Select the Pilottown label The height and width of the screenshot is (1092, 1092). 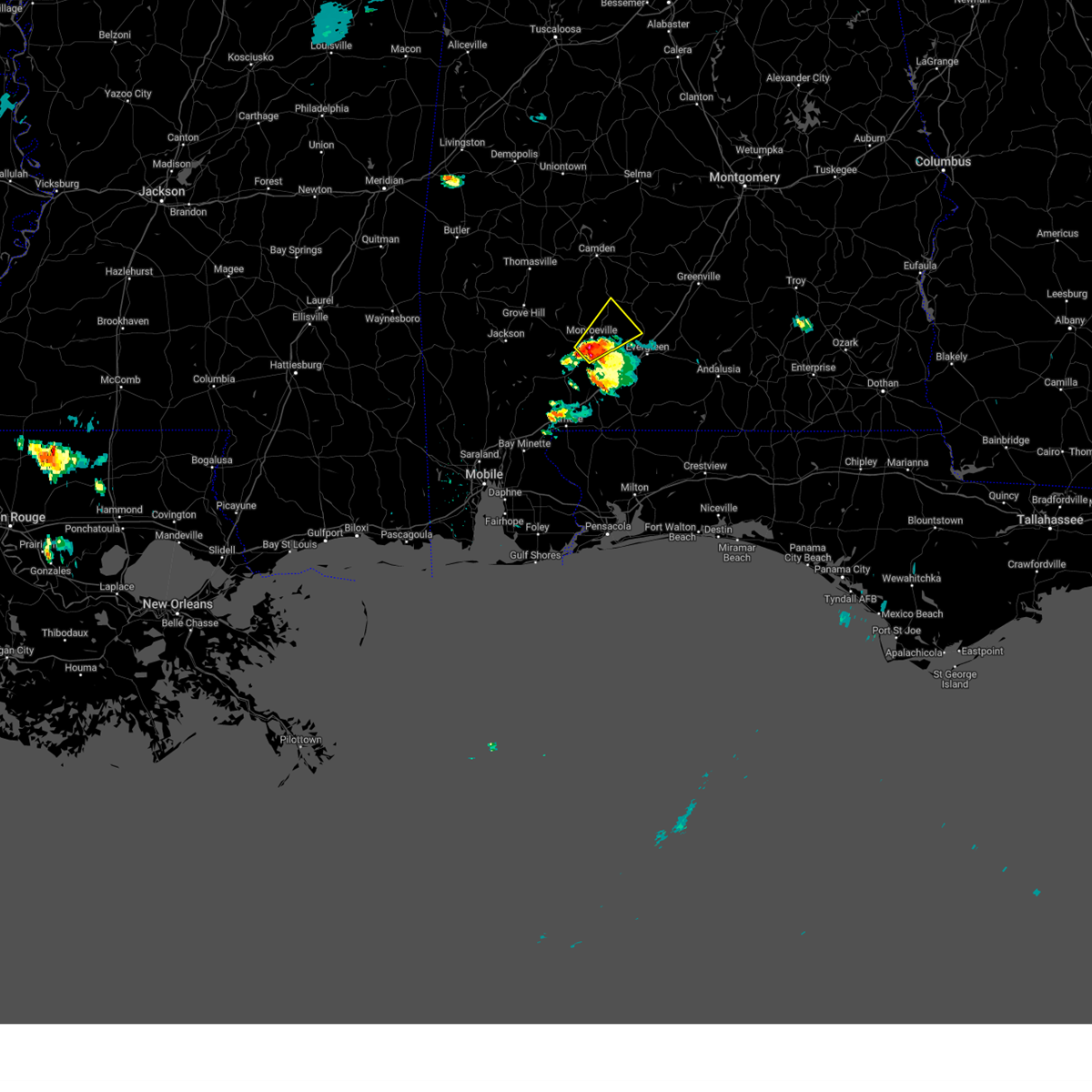click(x=300, y=740)
